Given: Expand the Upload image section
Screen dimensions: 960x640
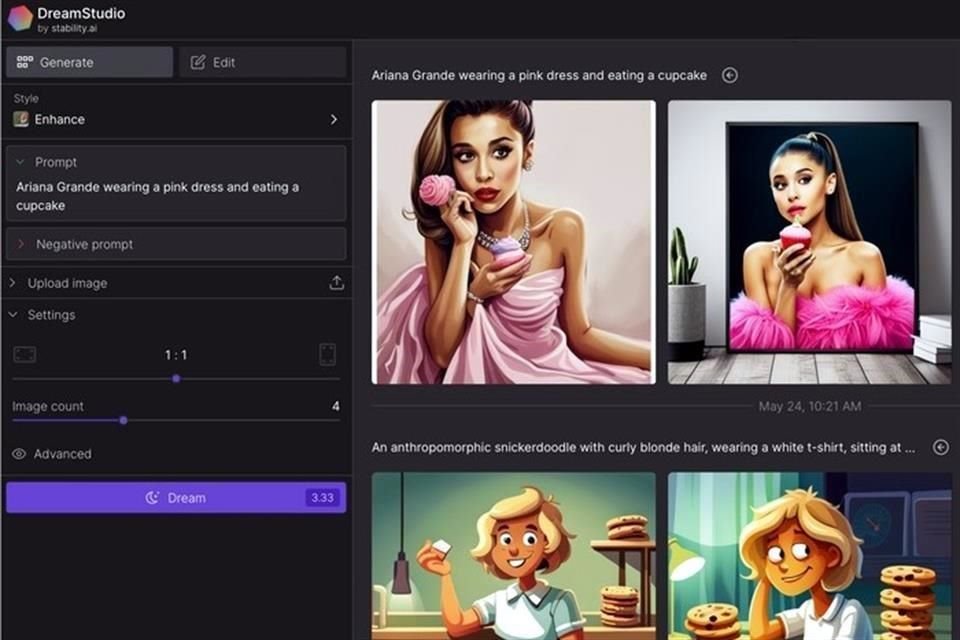Looking at the screenshot, I should click(x=14, y=283).
